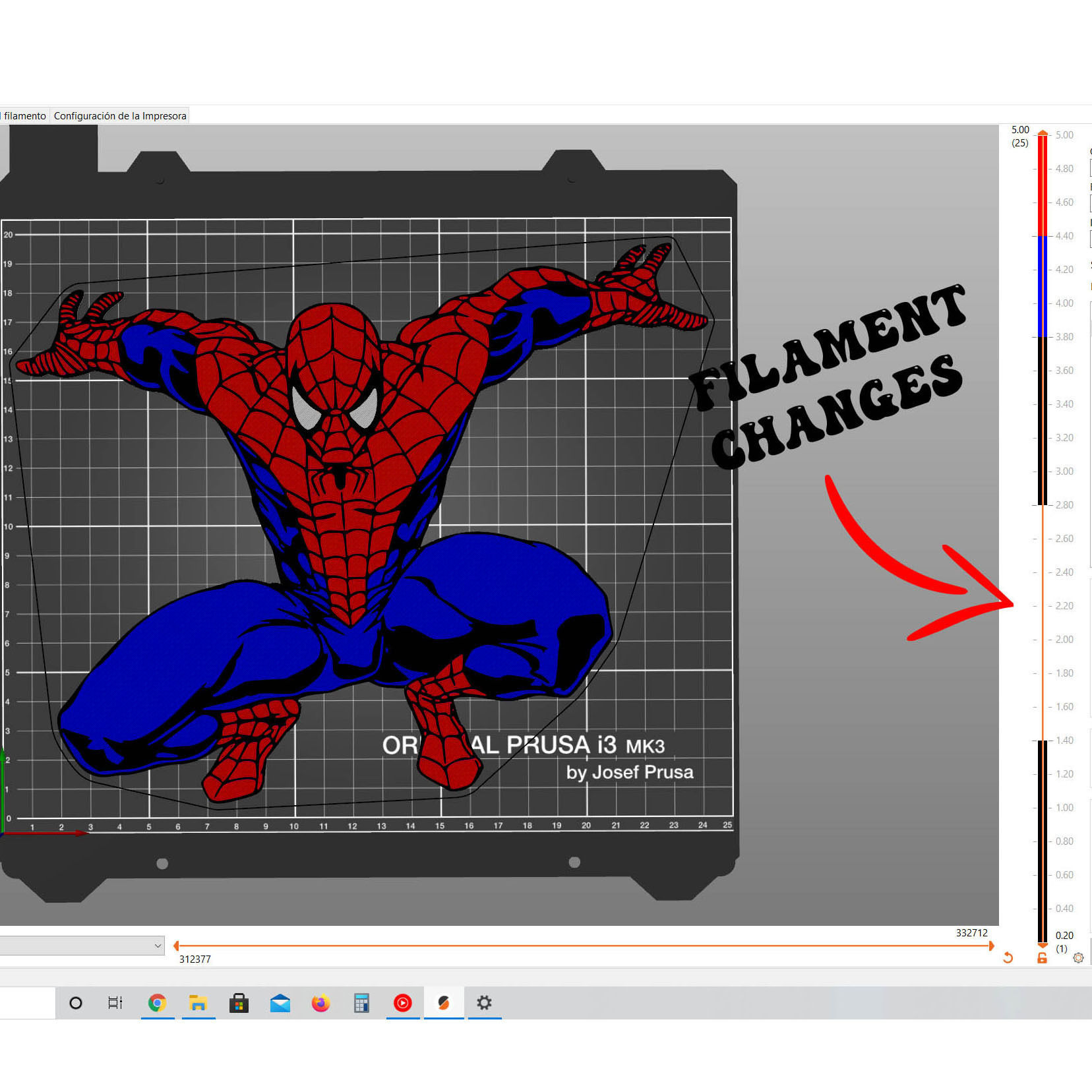Click the 312377 move count value

pos(195,959)
